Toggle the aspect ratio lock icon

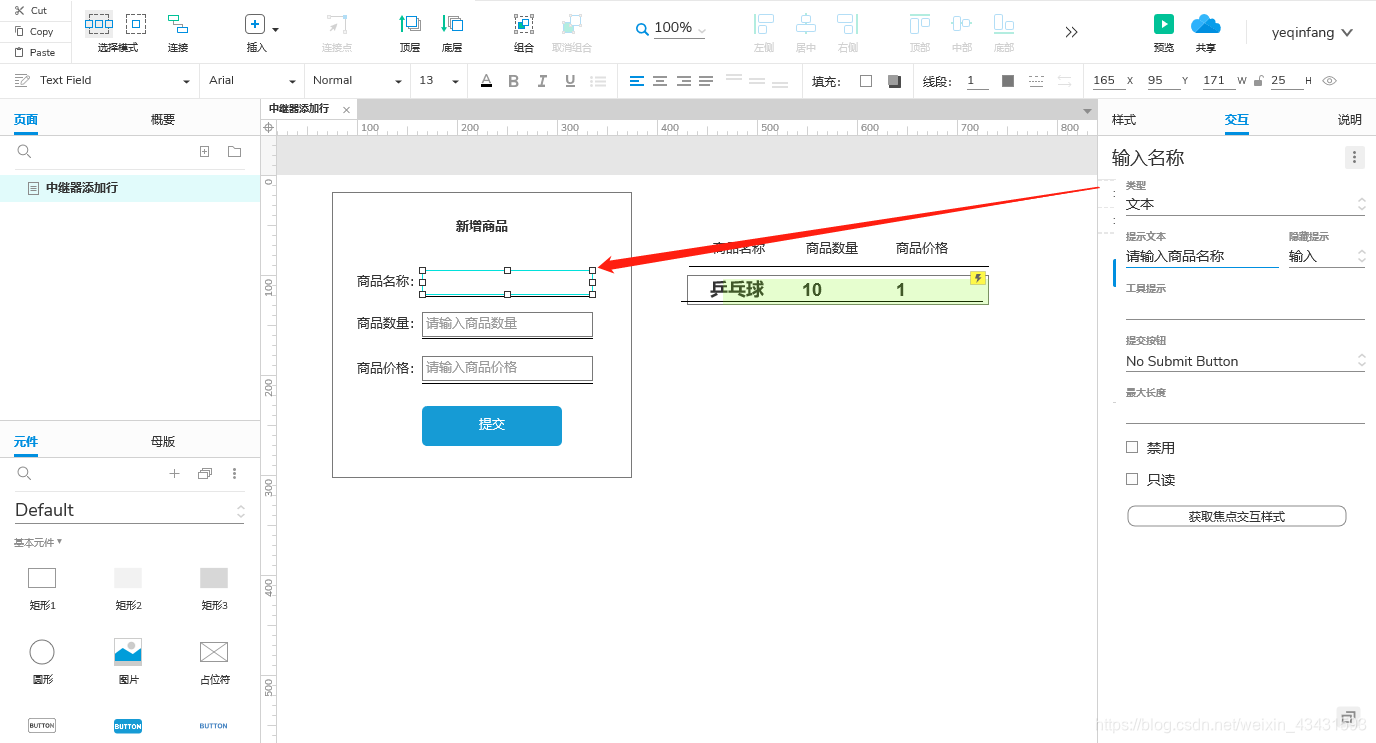(1258, 81)
